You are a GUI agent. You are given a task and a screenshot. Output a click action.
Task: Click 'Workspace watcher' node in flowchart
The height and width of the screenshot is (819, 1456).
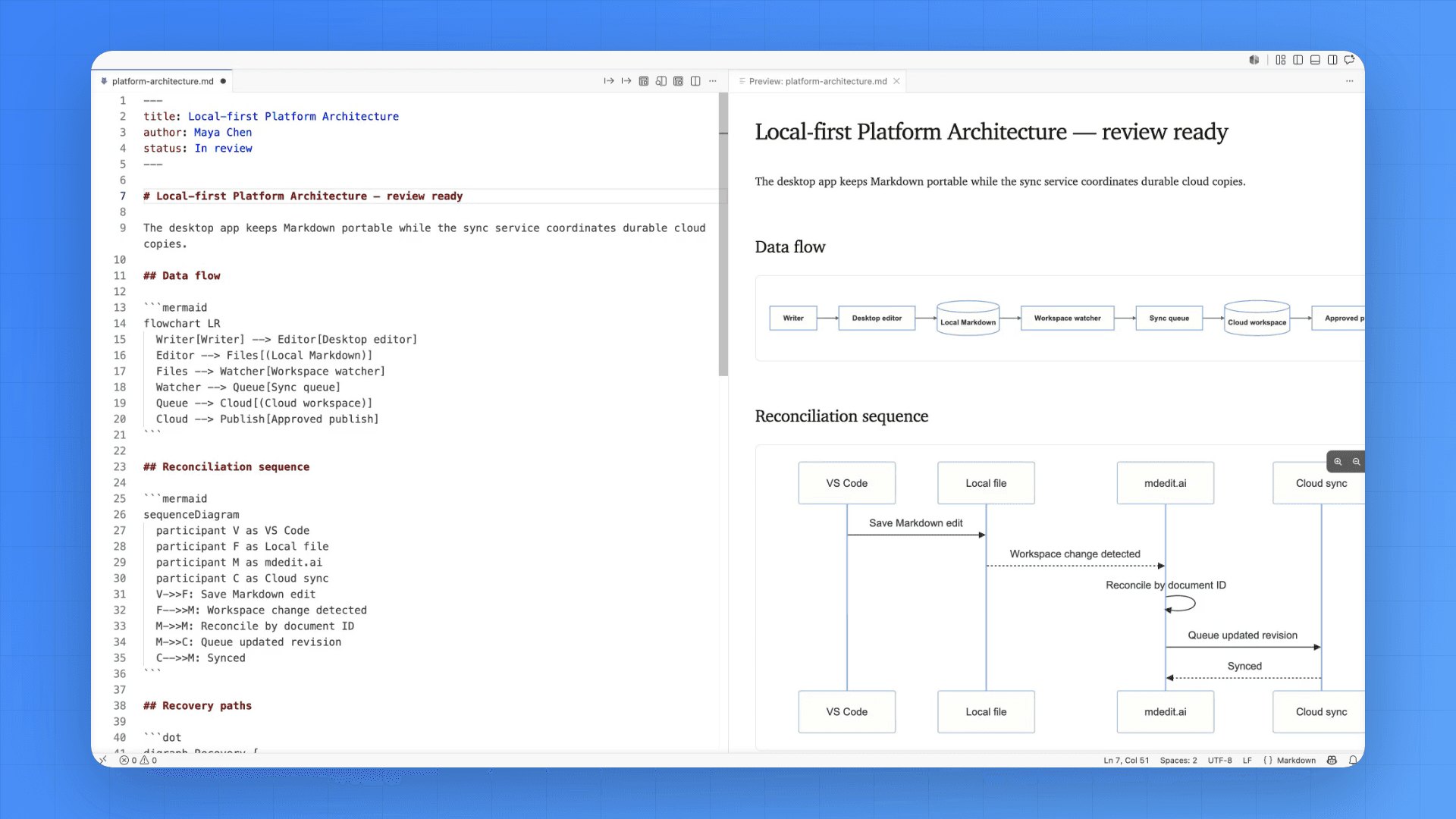click(1067, 318)
